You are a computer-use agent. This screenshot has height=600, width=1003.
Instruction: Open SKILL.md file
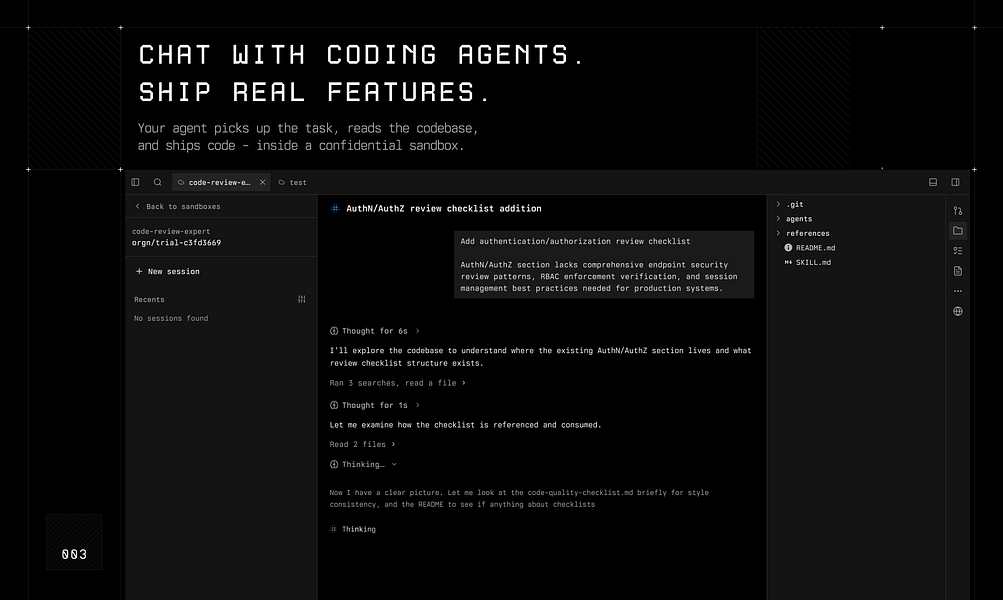808,262
